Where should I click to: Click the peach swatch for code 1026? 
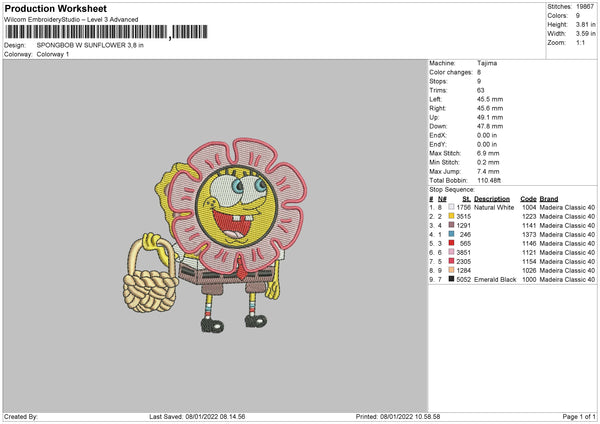(x=452, y=270)
